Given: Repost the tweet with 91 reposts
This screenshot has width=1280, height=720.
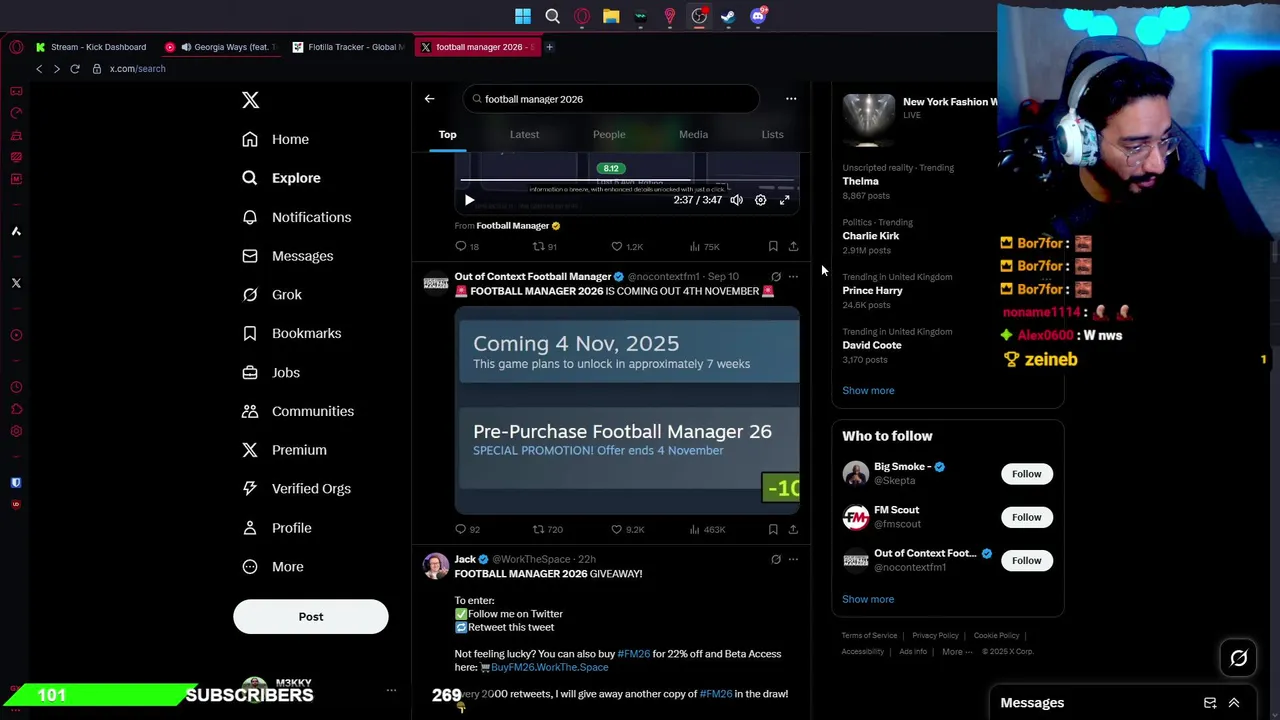Looking at the screenshot, I should (x=545, y=246).
